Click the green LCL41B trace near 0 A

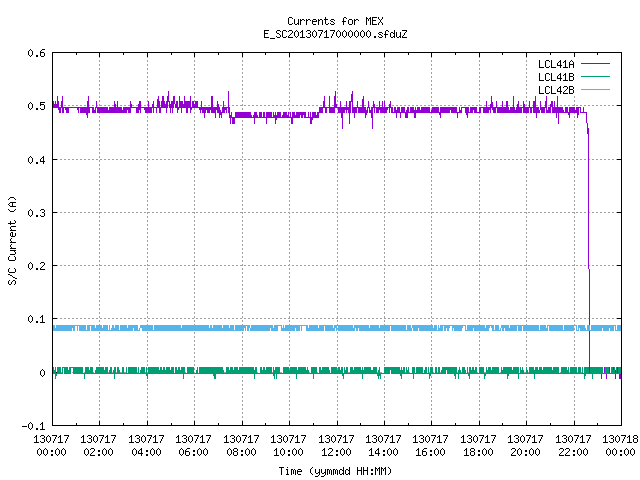click(337, 371)
